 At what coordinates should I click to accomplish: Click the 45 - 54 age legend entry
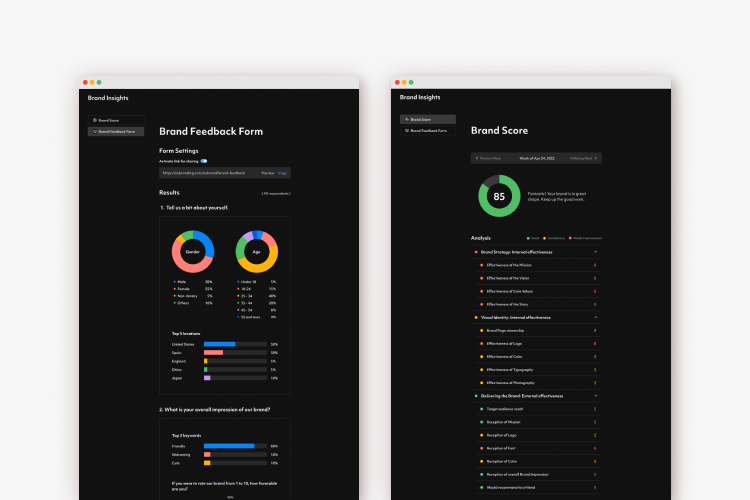pos(257,310)
